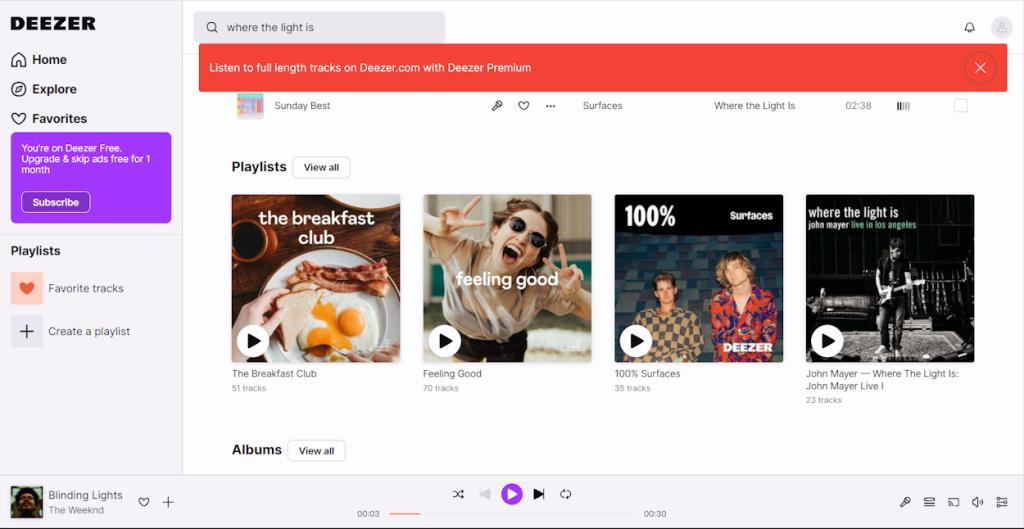
Task: Go to previous track
Action: (485, 494)
